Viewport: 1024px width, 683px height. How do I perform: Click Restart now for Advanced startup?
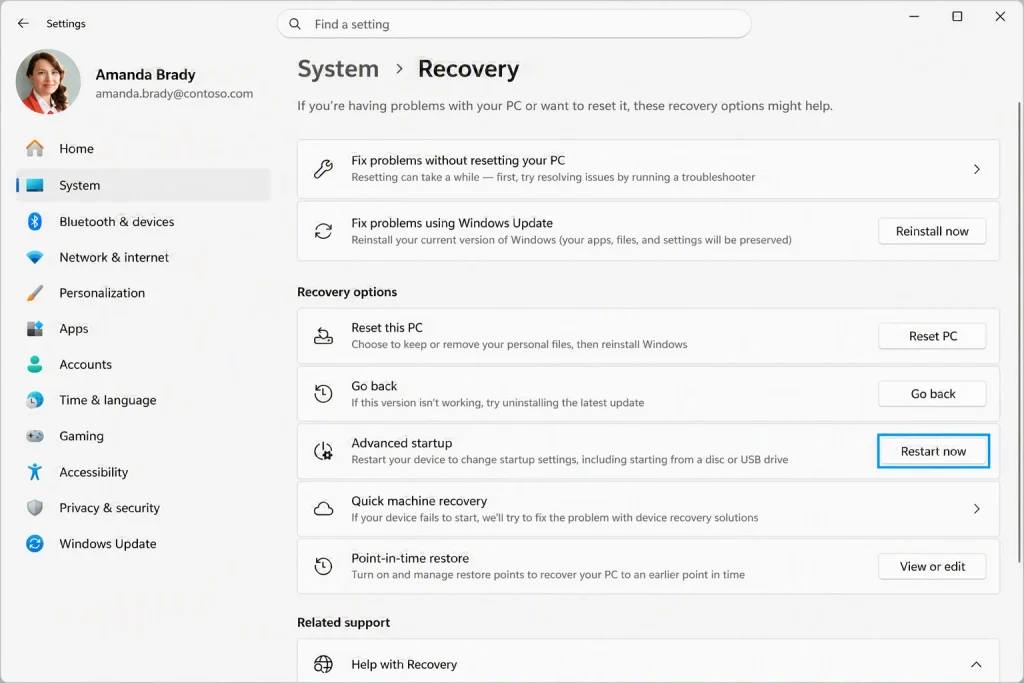tap(933, 451)
